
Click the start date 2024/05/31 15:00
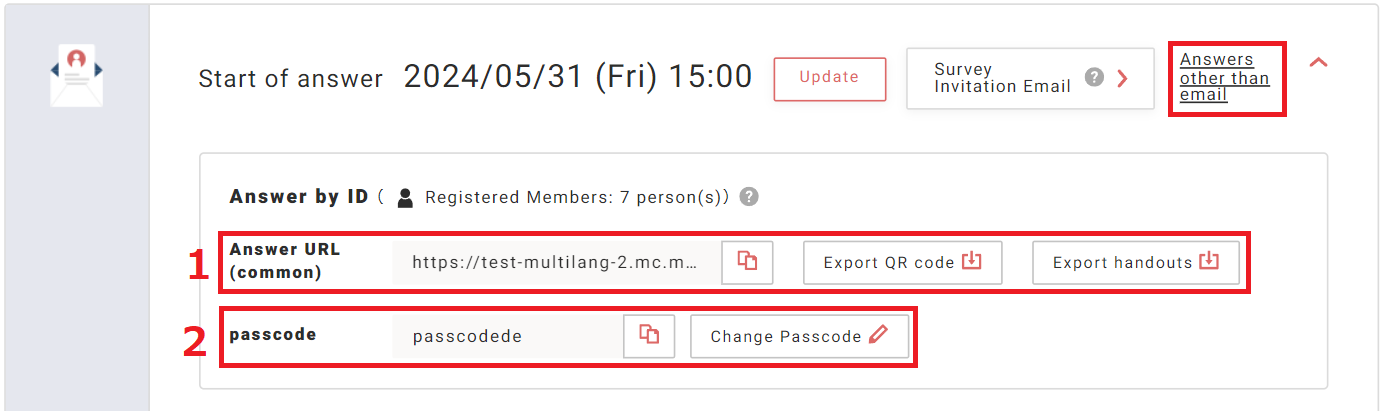coord(577,77)
